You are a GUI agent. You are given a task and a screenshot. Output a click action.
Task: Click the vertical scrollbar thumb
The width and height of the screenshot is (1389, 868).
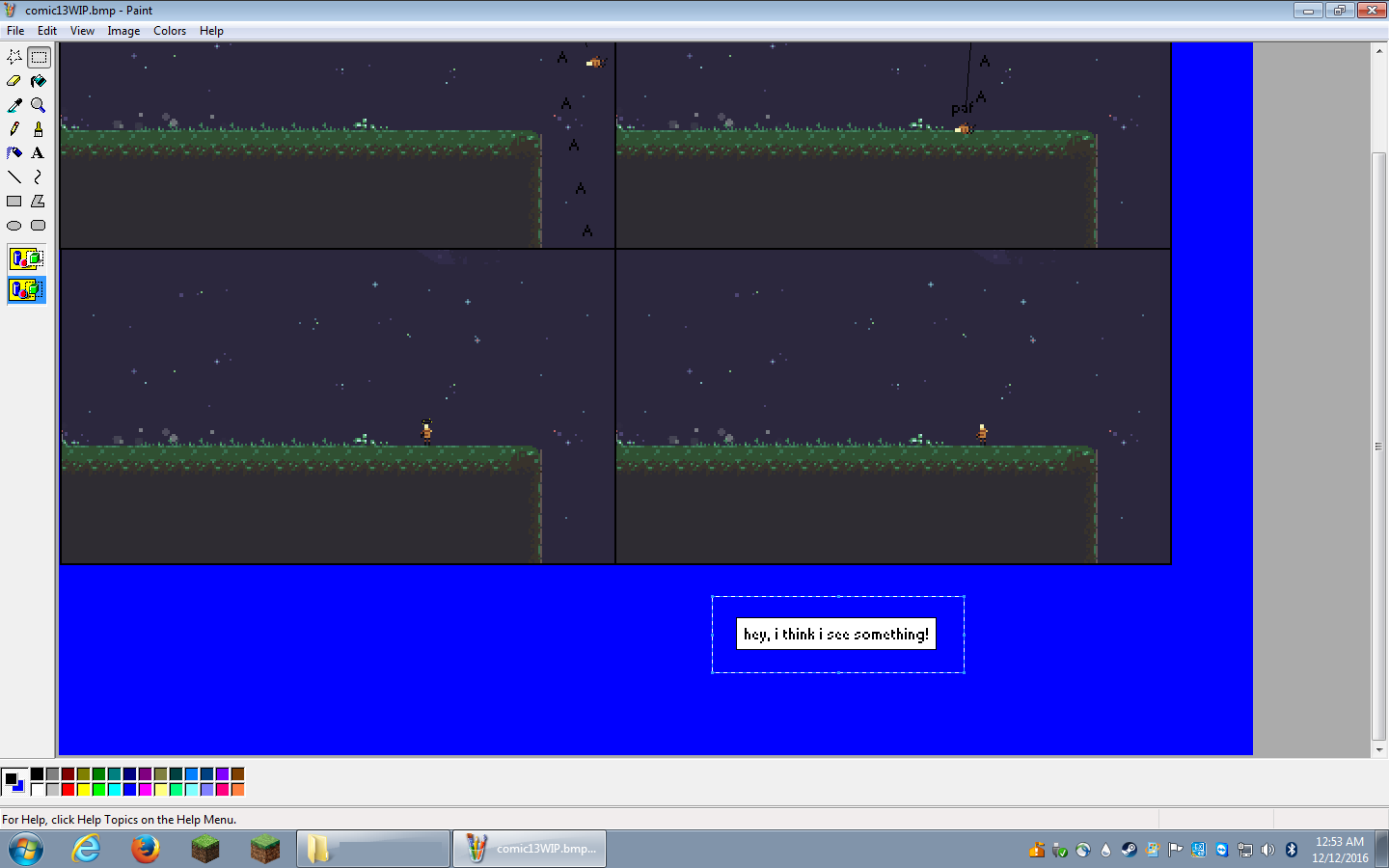pos(1379,447)
